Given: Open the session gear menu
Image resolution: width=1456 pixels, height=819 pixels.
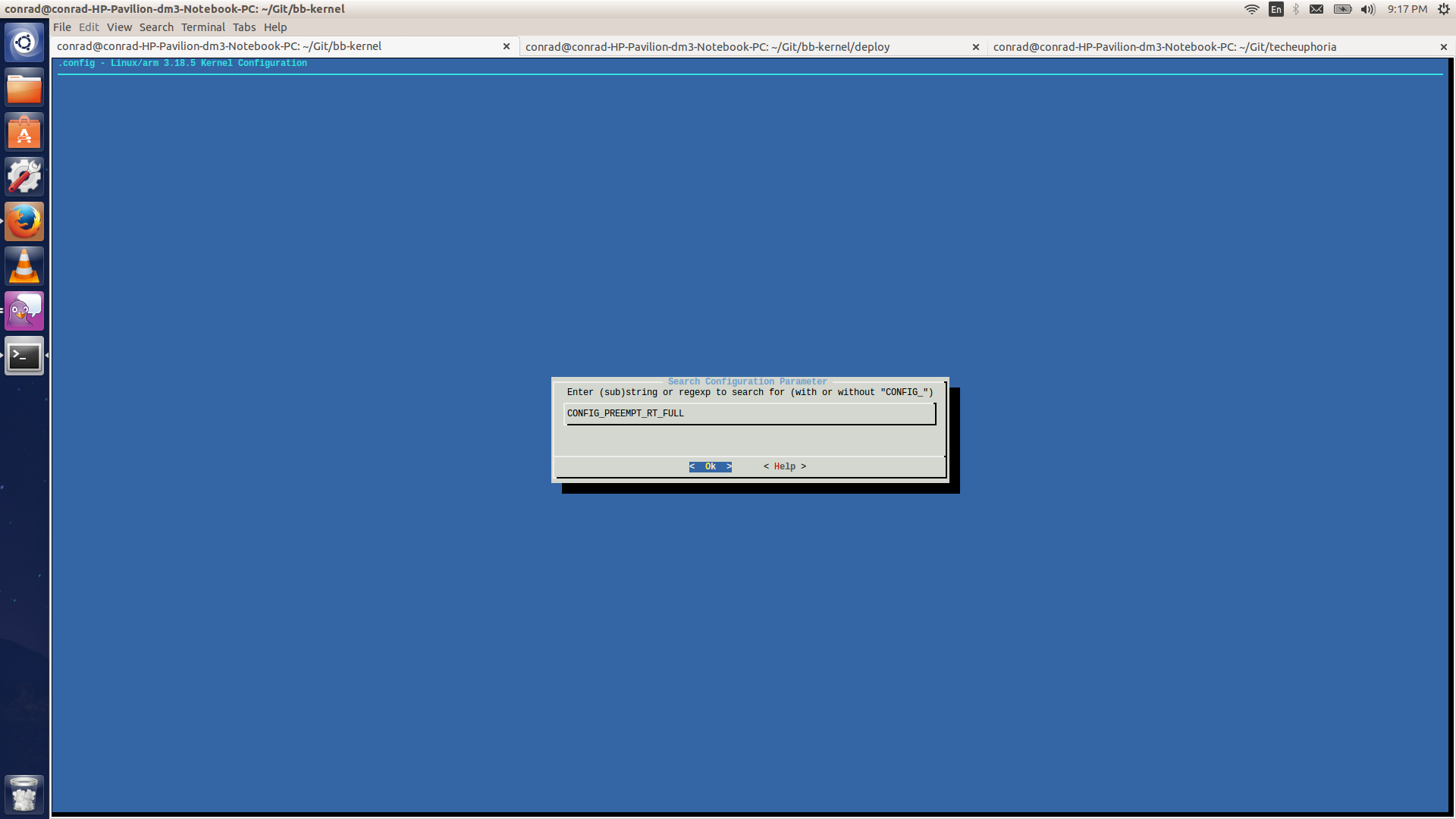Looking at the screenshot, I should click(x=1443, y=9).
